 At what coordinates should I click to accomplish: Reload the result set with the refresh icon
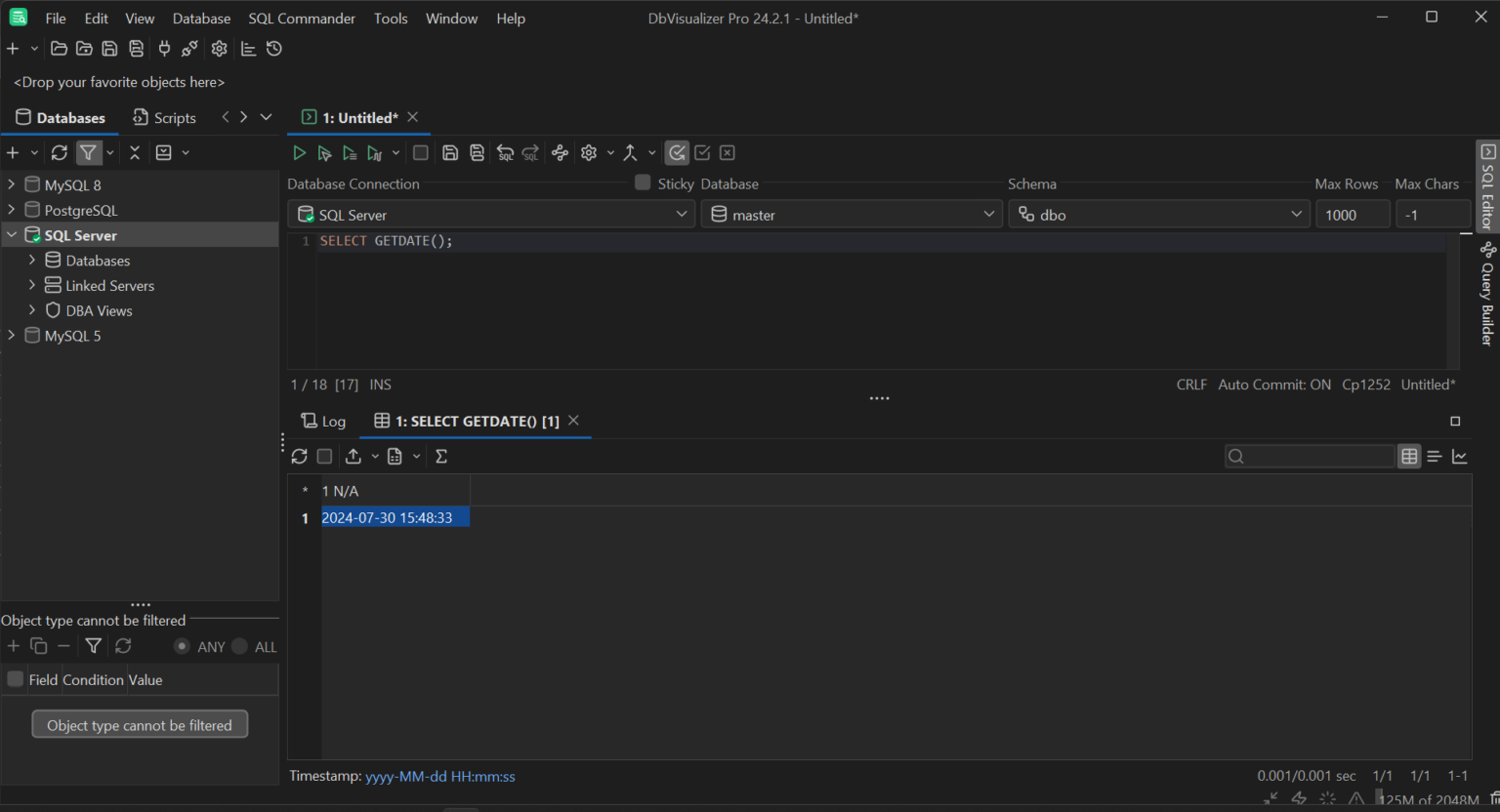[x=299, y=456]
